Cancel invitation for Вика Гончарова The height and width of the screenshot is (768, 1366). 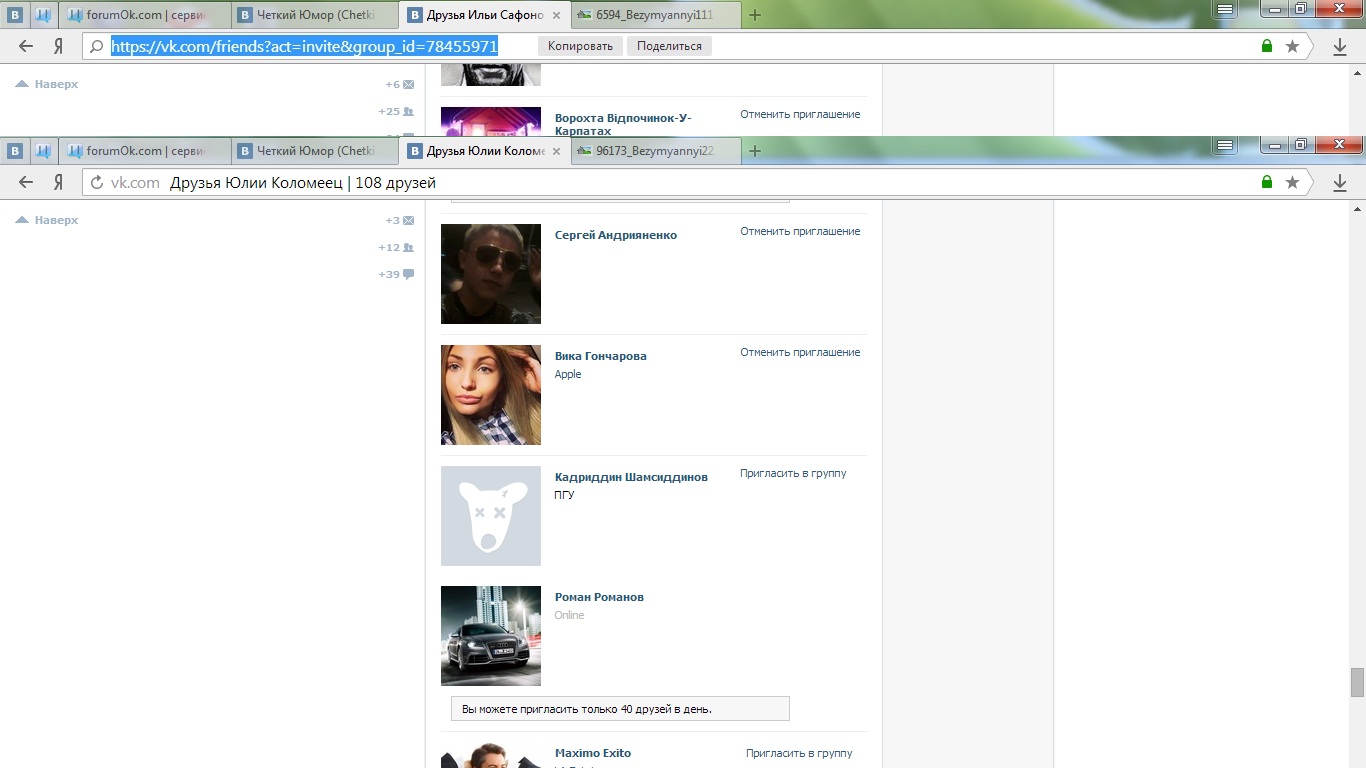(800, 352)
